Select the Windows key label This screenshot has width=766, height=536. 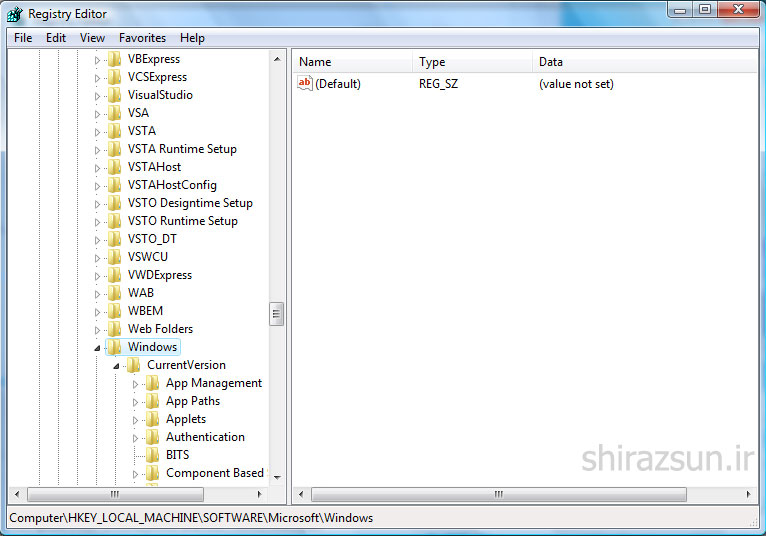(152, 347)
